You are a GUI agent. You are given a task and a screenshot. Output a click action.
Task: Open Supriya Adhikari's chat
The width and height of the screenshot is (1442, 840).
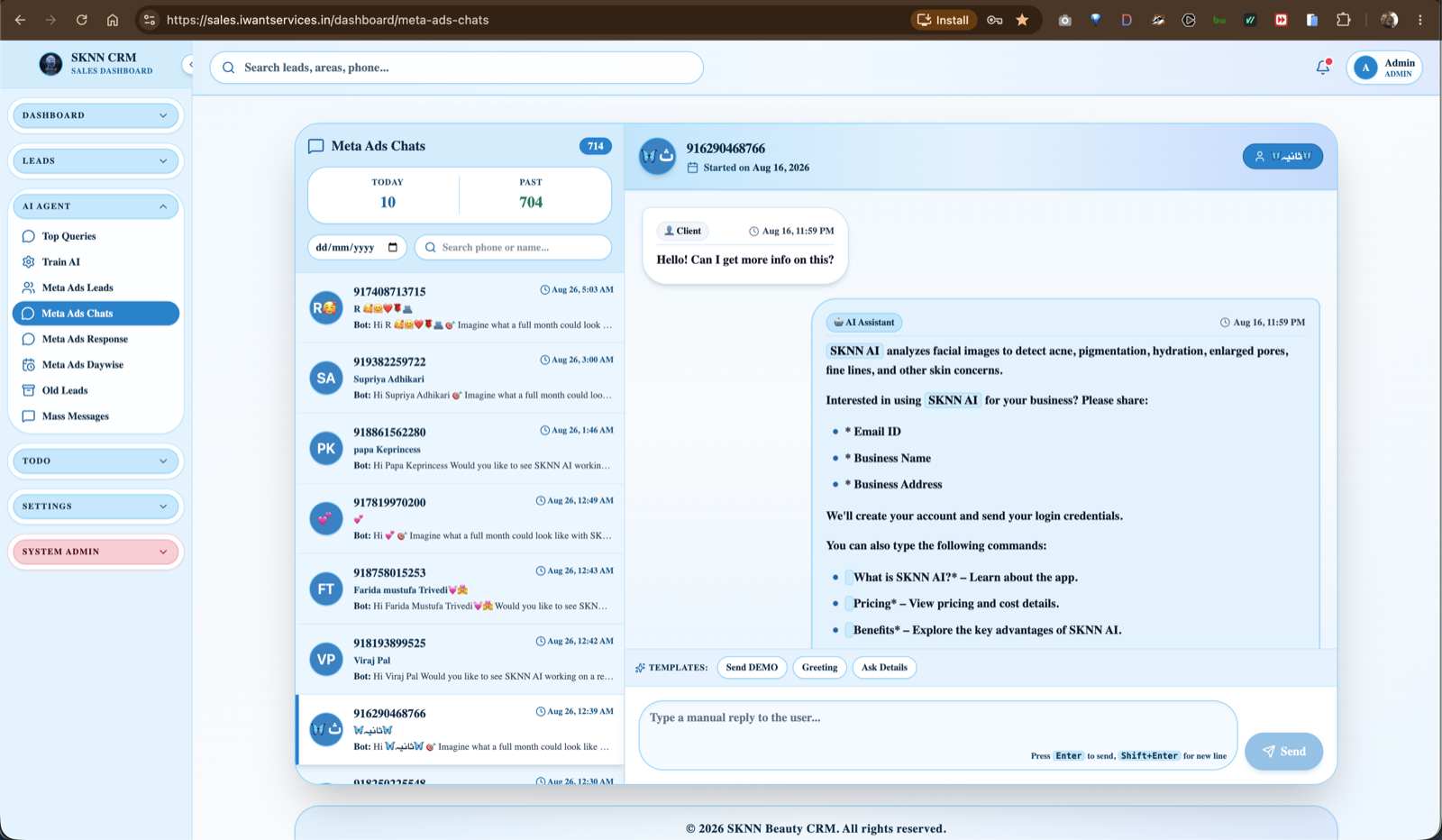point(460,379)
